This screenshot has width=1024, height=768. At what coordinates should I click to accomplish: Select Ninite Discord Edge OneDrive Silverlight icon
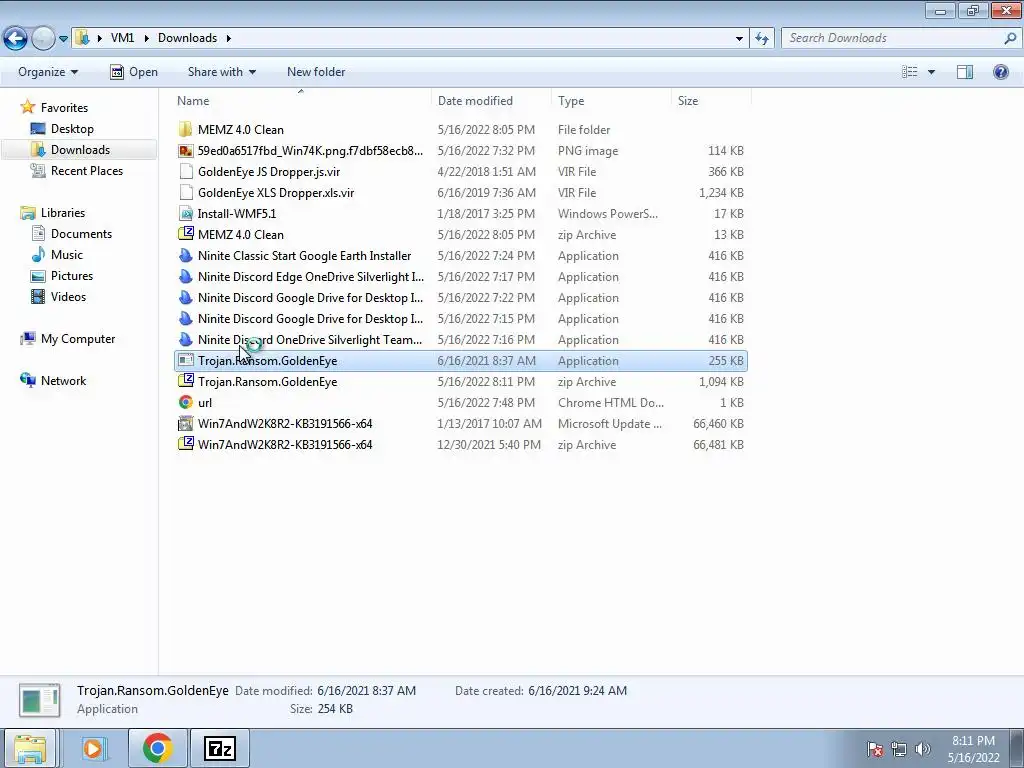pyautogui.click(x=185, y=277)
